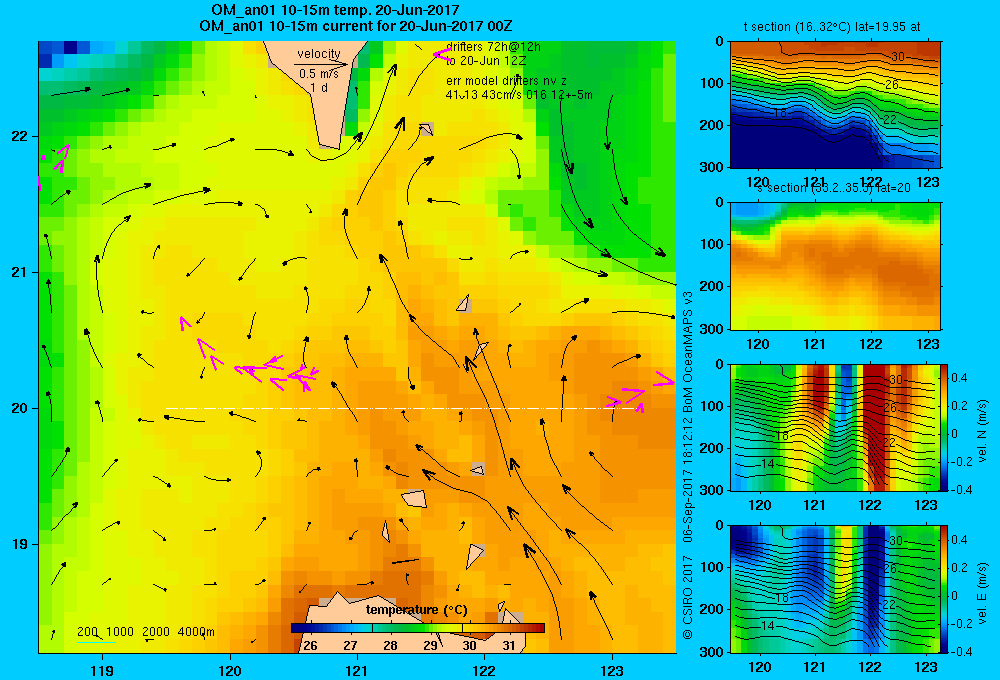Click the vel. E velocity colorbar
Screen dimensions: 1000x680
944,589
